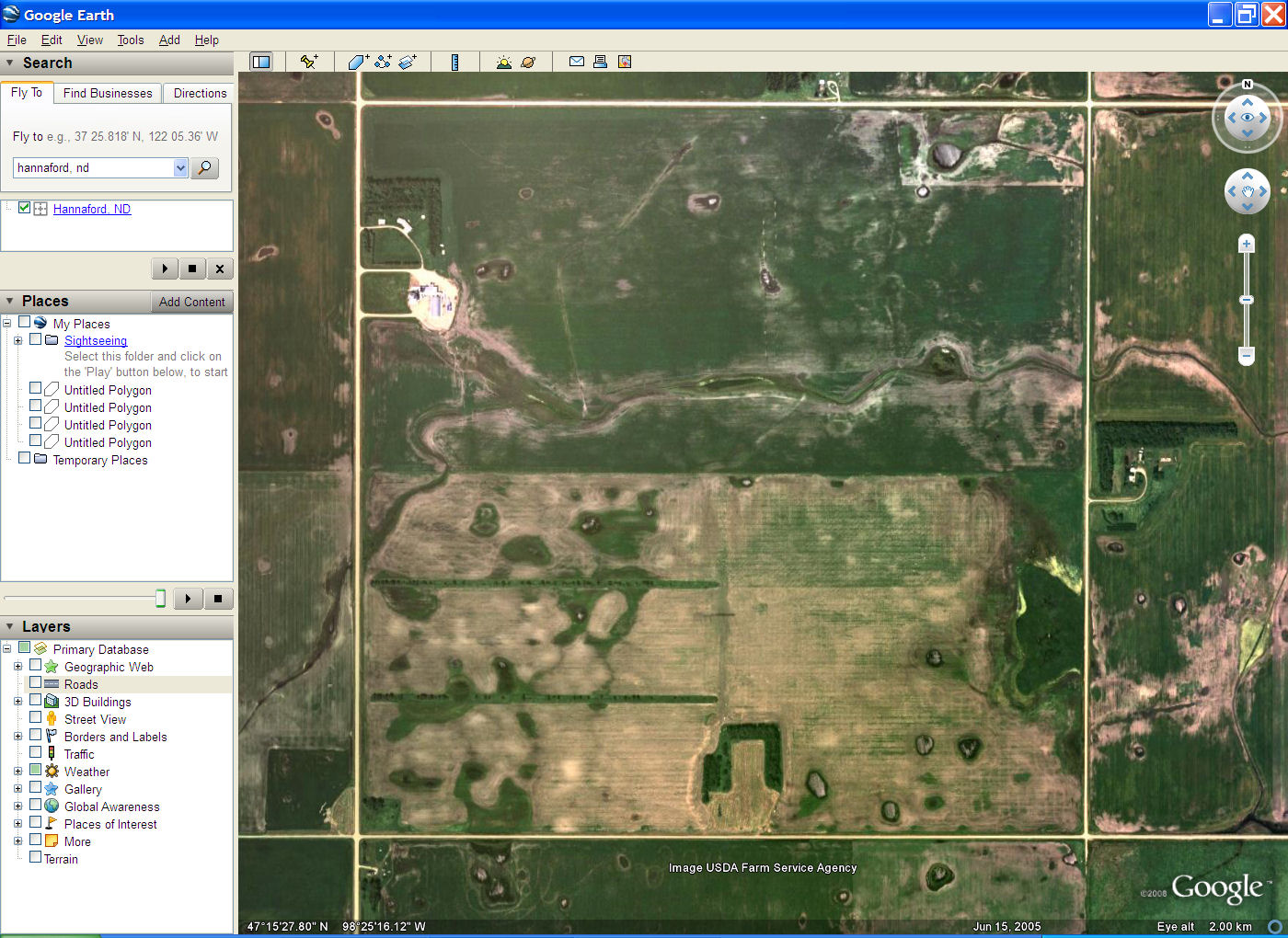Viewport: 1288px width, 938px height.
Task: Stop the search results tour
Action: tap(192, 269)
